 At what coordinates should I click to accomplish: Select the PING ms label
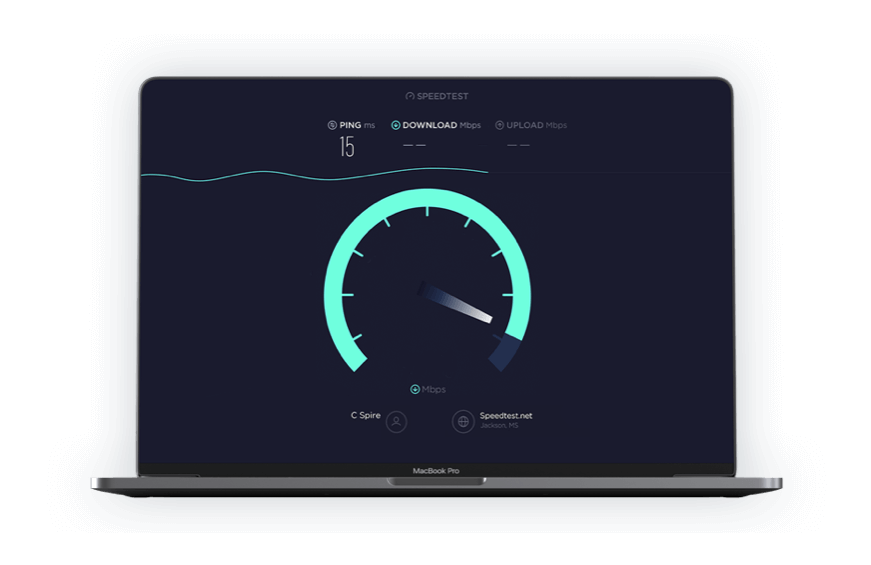[x=357, y=125]
